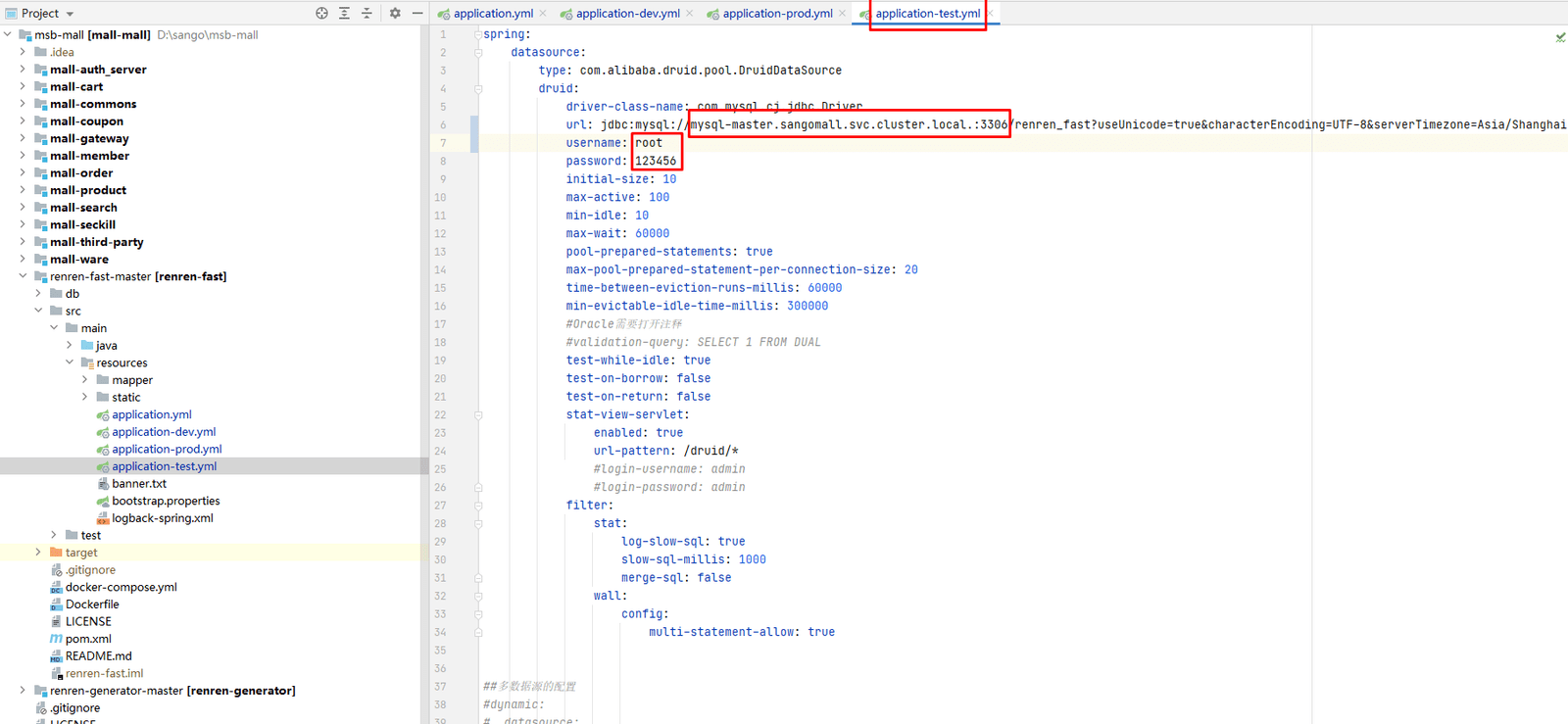The height and width of the screenshot is (724, 1568).
Task: Close the application.yml editor tab
Action: coord(543,14)
